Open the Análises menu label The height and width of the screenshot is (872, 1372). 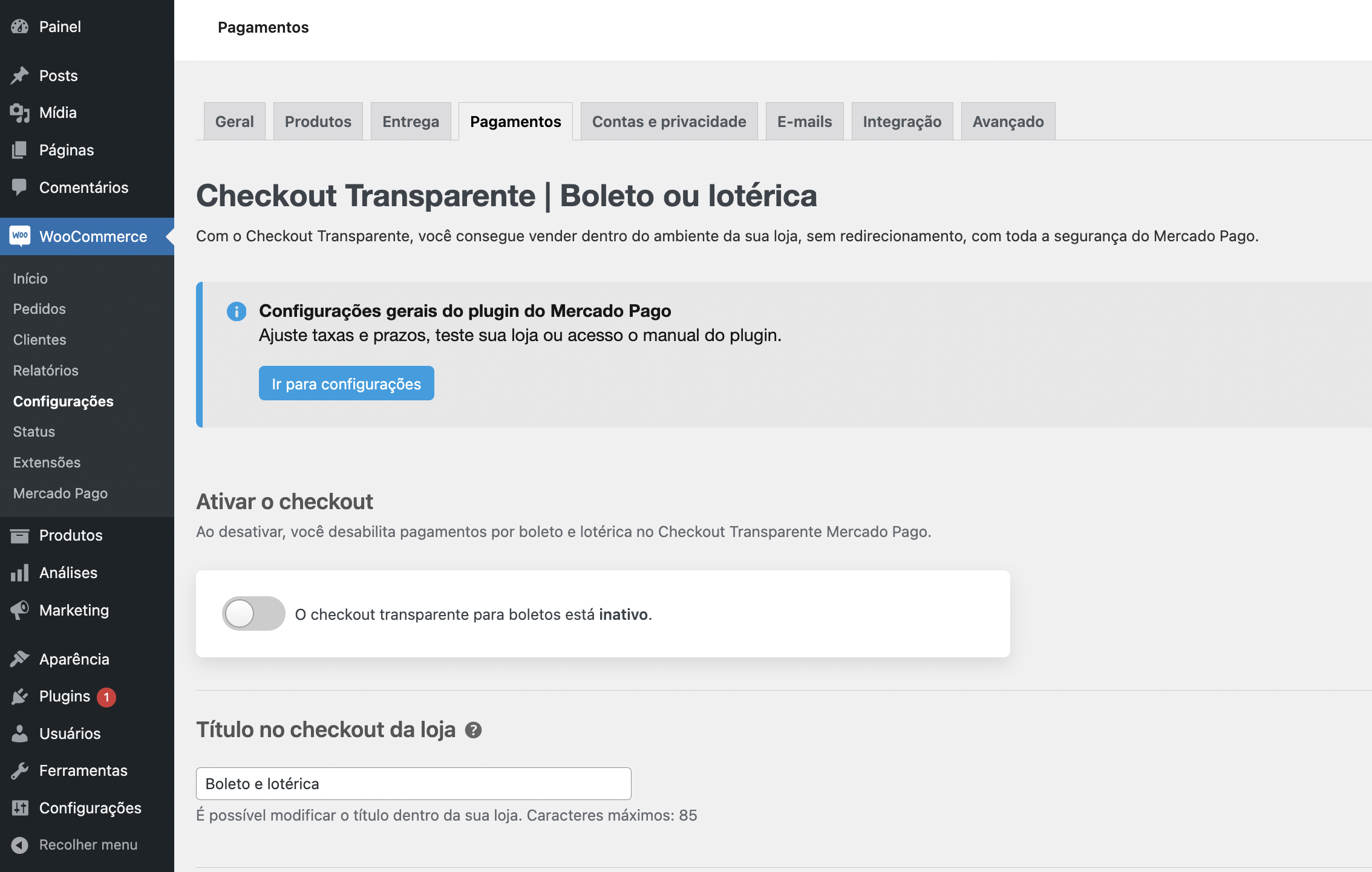(68, 573)
